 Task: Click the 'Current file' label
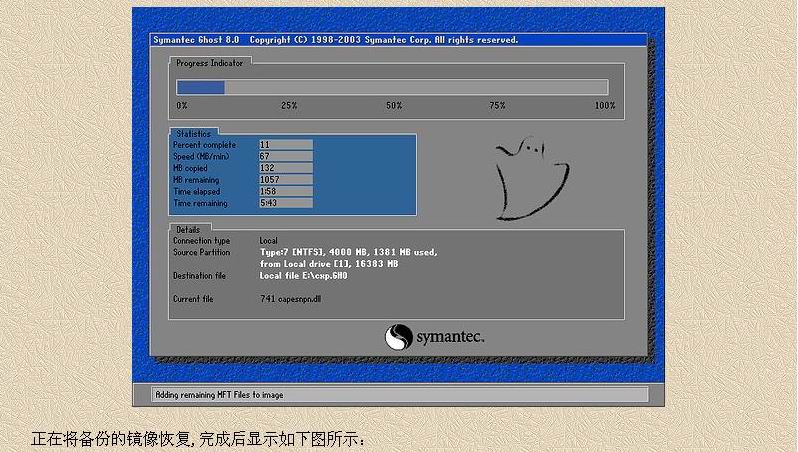pyautogui.click(x=193, y=299)
